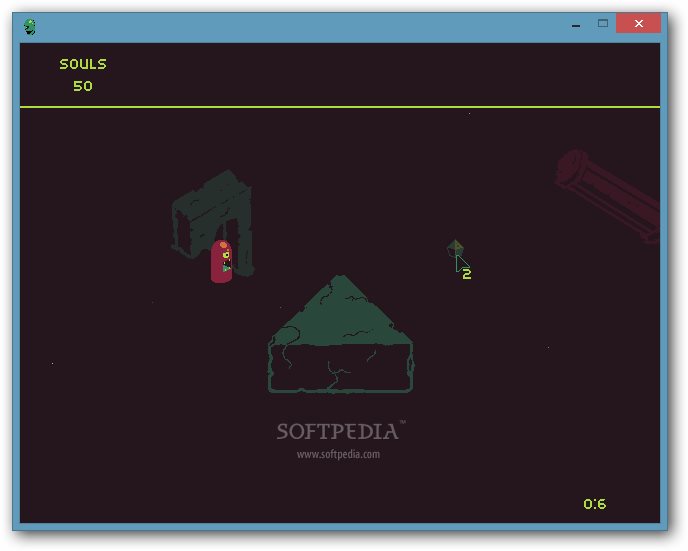Minimize the game window

[x=576, y=24]
